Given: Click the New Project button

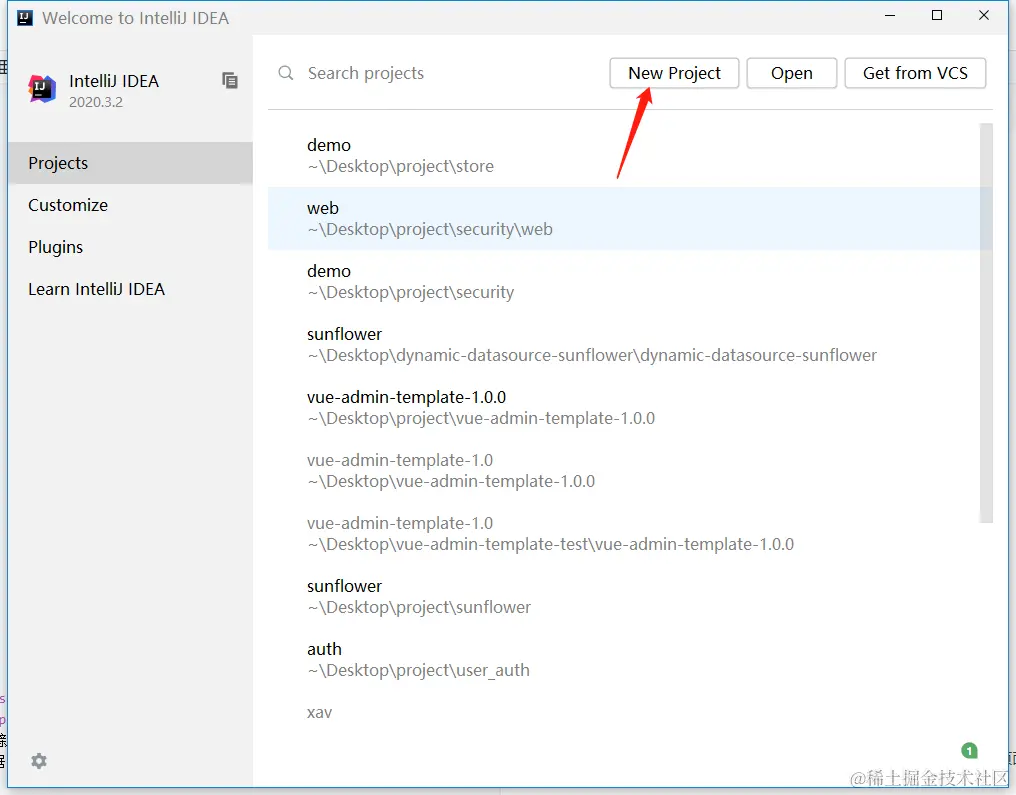Looking at the screenshot, I should [674, 73].
